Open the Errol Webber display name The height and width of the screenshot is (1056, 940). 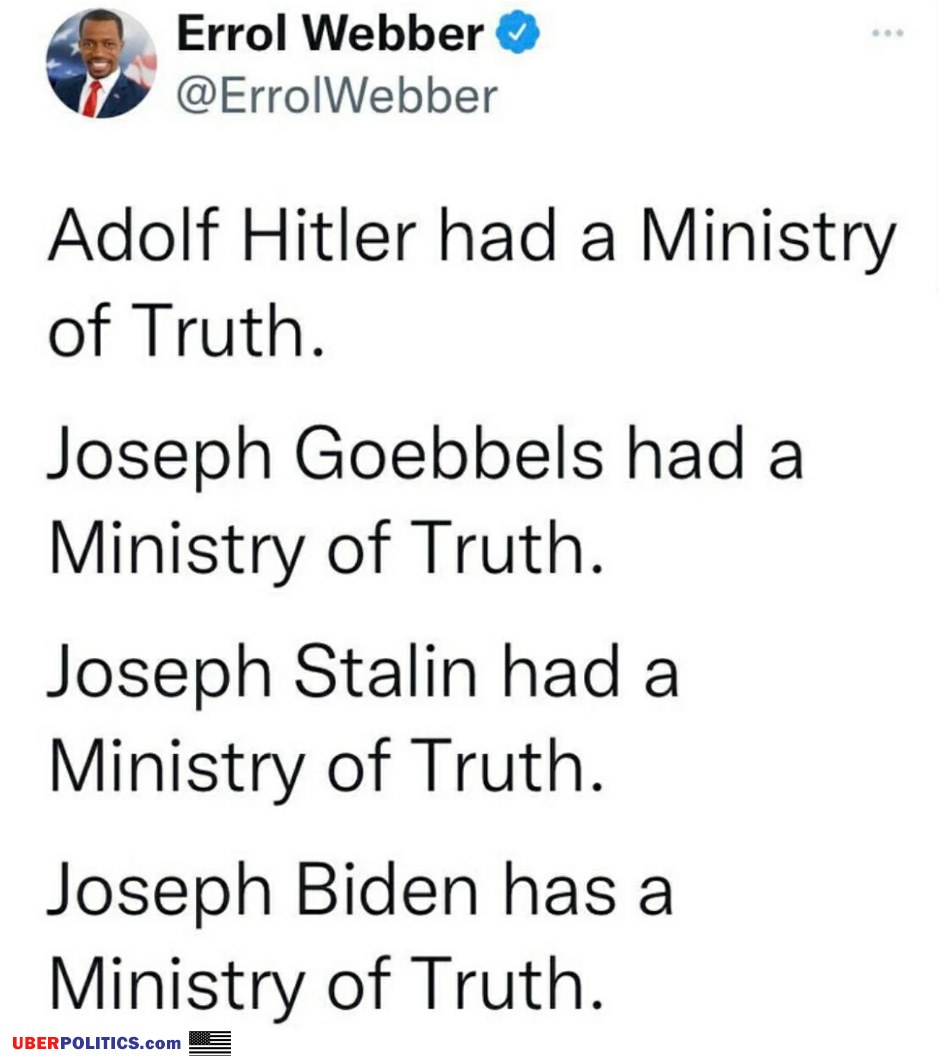tap(330, 36)
